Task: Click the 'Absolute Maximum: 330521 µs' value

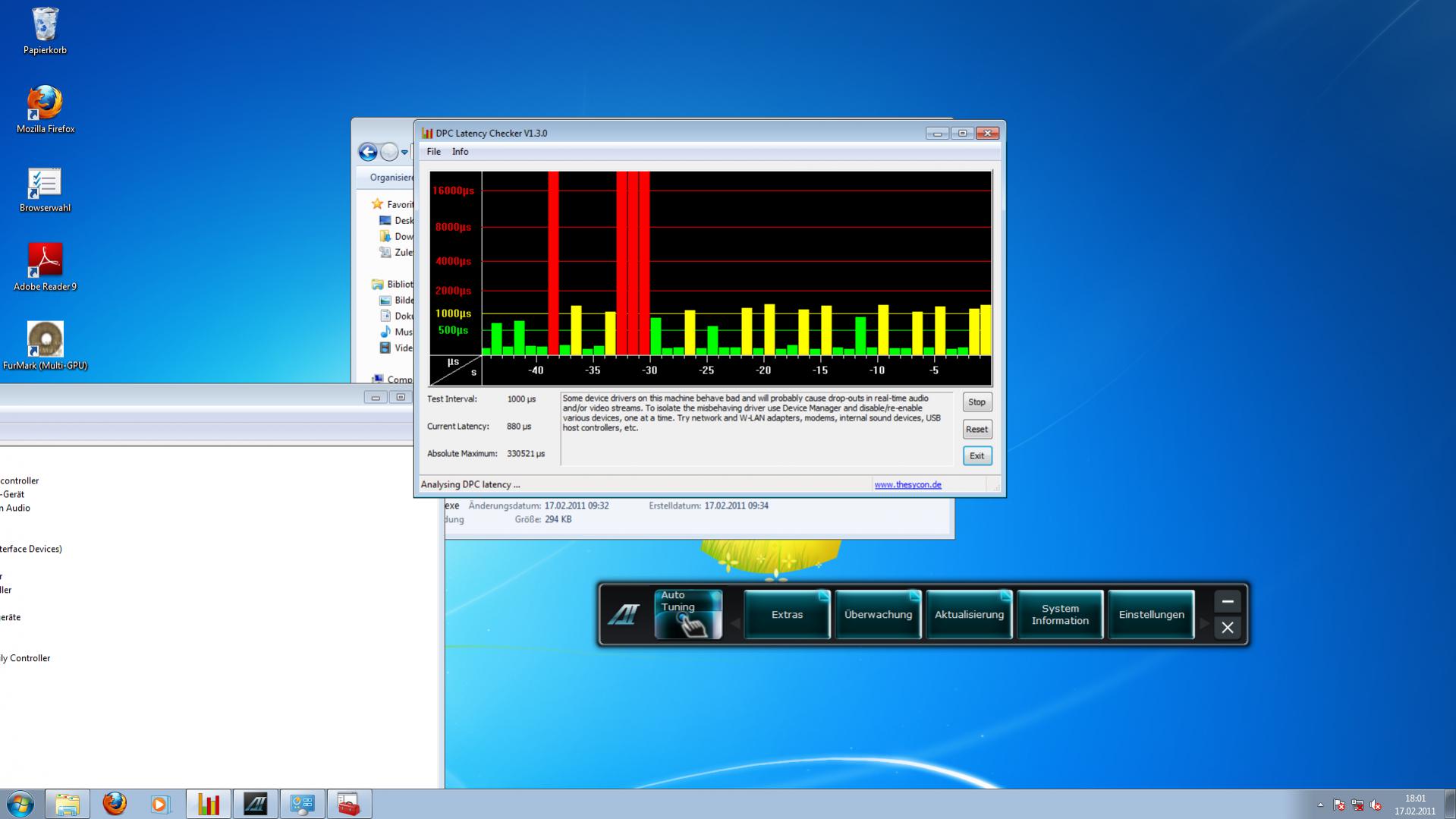Action: (526, 454)
